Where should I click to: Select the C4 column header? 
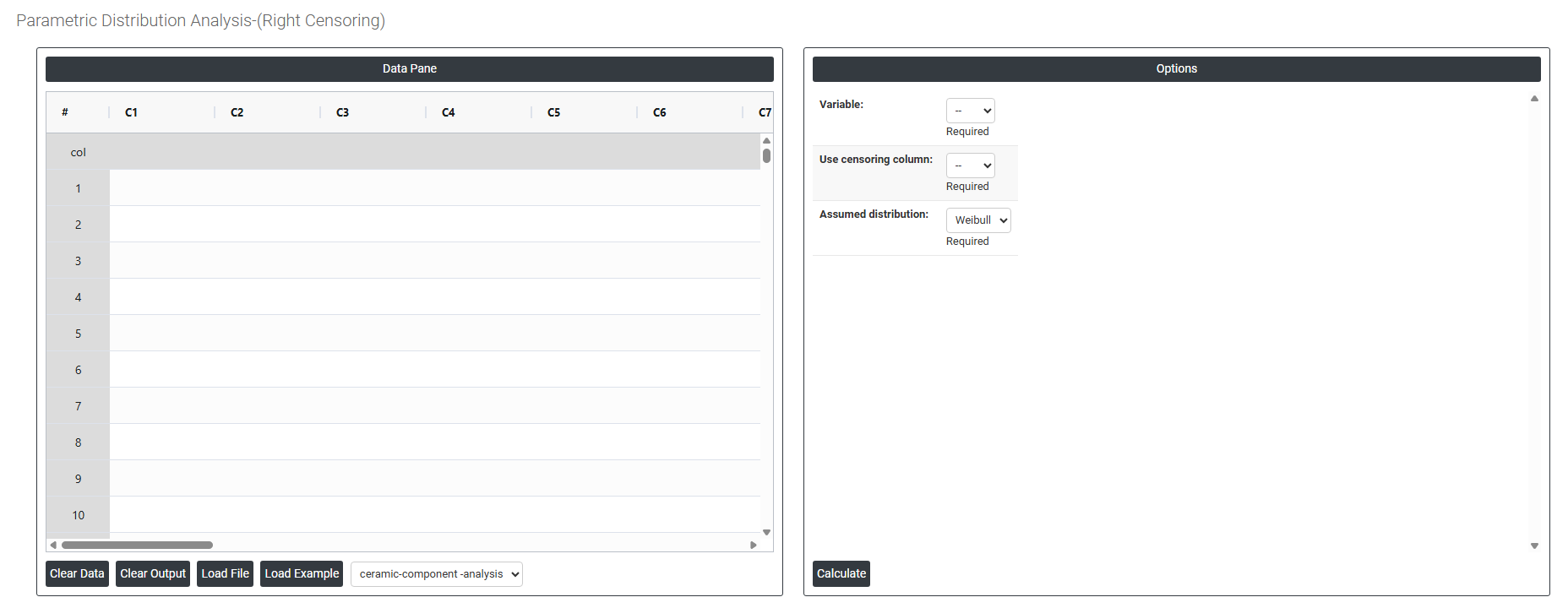pos(449,112)
